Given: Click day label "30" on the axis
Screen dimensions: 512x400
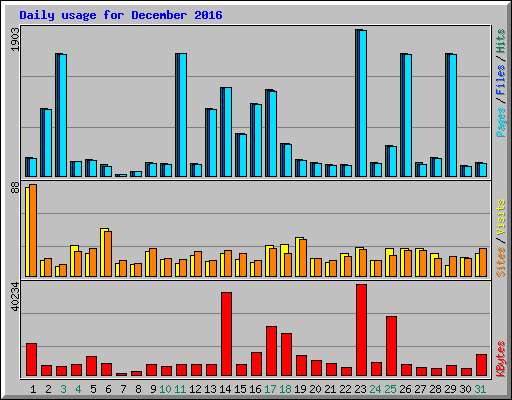Looking at the screenshot, I should (465, 389).
